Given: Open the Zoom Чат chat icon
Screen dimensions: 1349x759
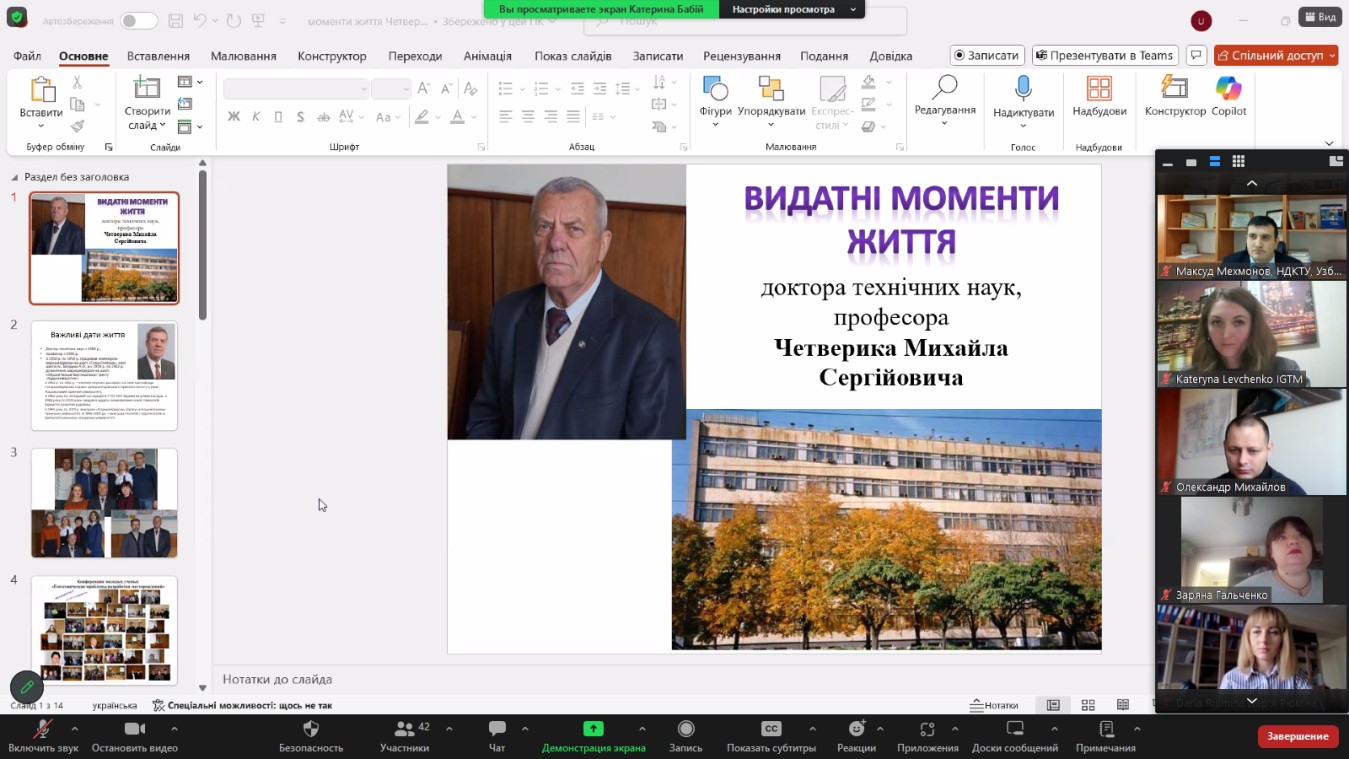Looking at the screenshot, I should 497,729.
